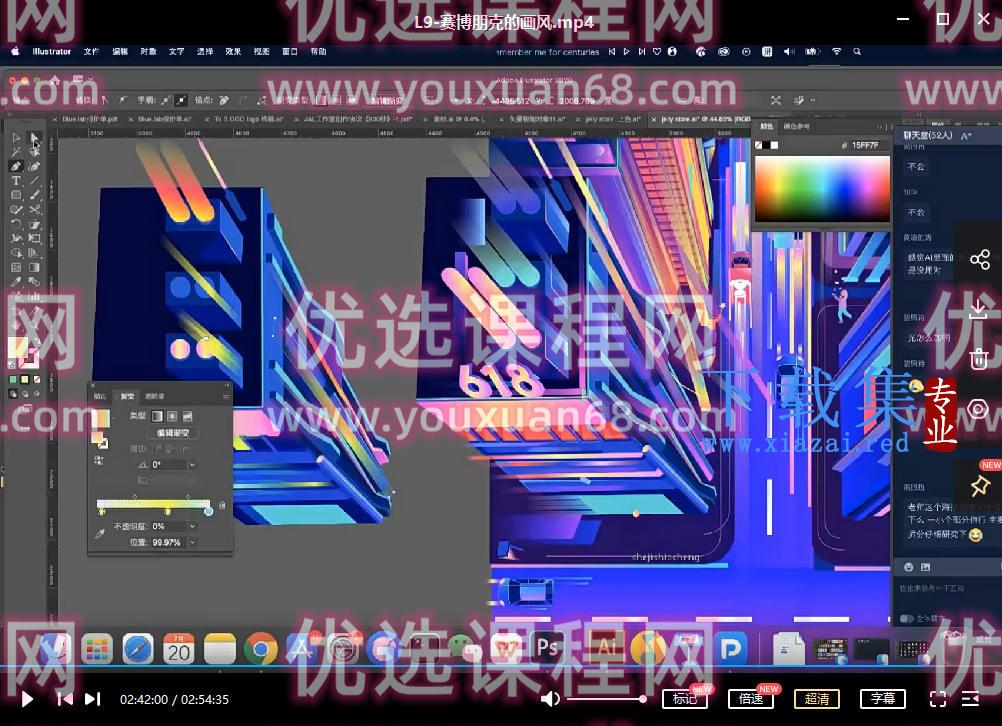Select radial gradient type
1002x726 pixels.
coord(173,417)
